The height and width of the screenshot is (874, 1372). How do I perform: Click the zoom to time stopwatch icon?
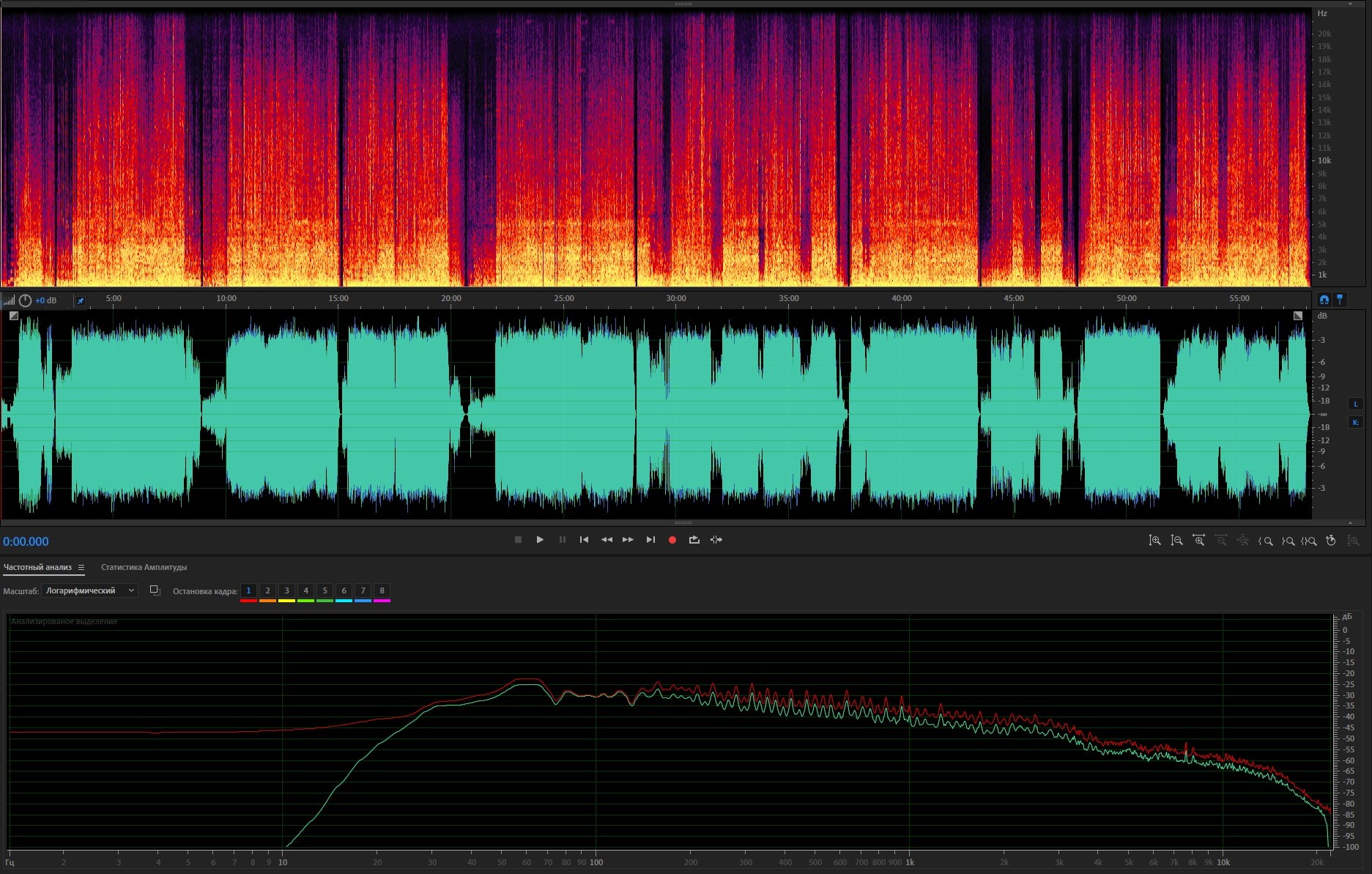click(x=1331, y=541)
